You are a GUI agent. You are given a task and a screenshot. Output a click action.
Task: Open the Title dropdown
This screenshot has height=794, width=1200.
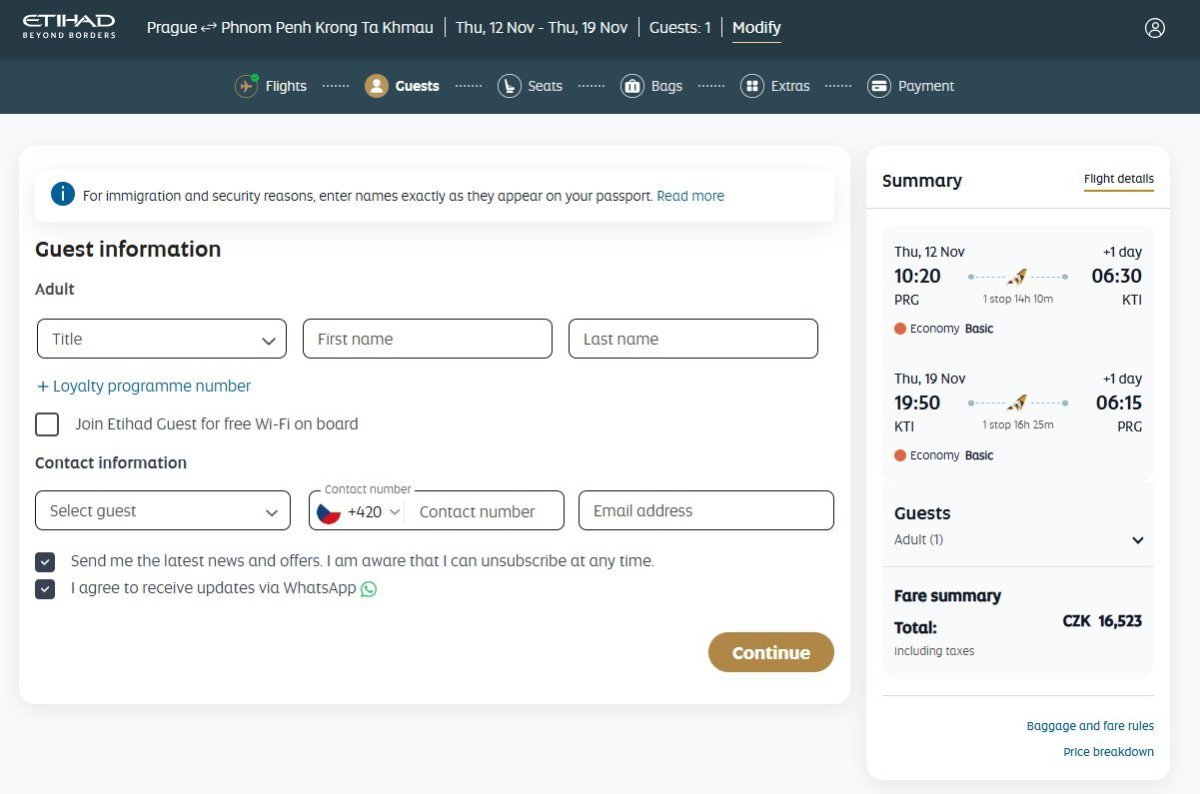click(162, 339)
